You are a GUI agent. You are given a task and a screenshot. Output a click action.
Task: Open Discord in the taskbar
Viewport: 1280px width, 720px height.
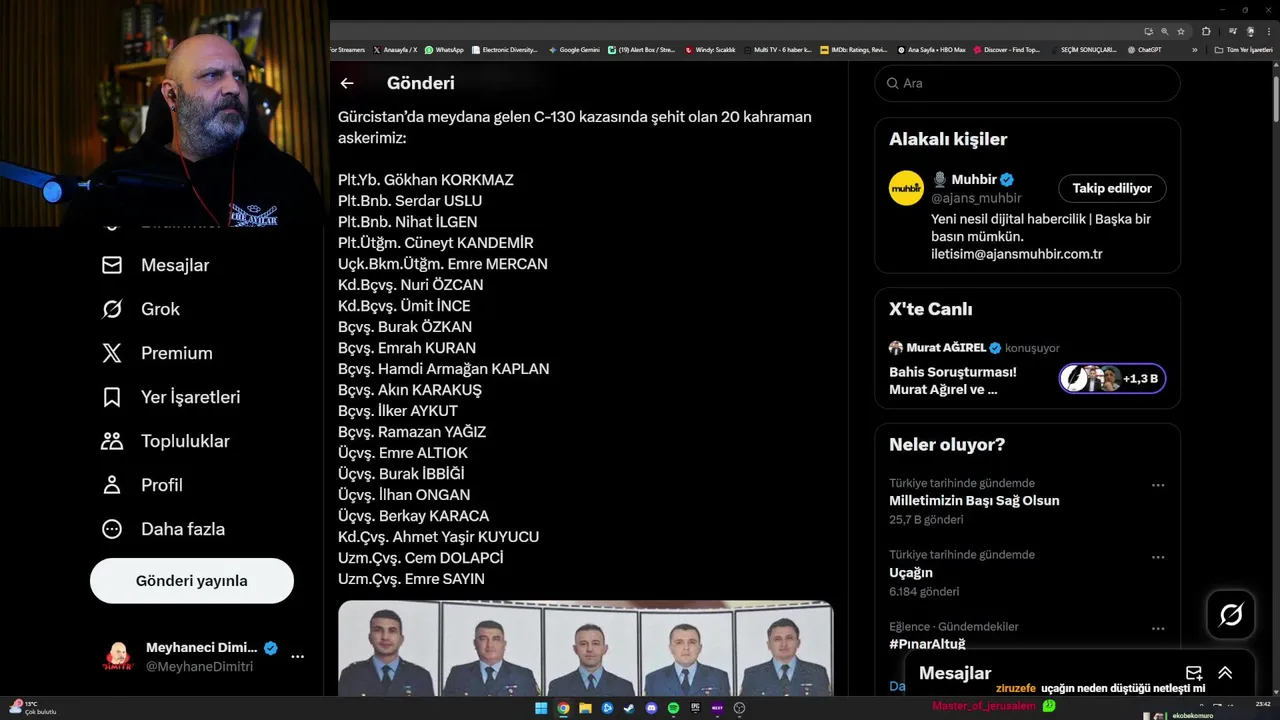651,708
